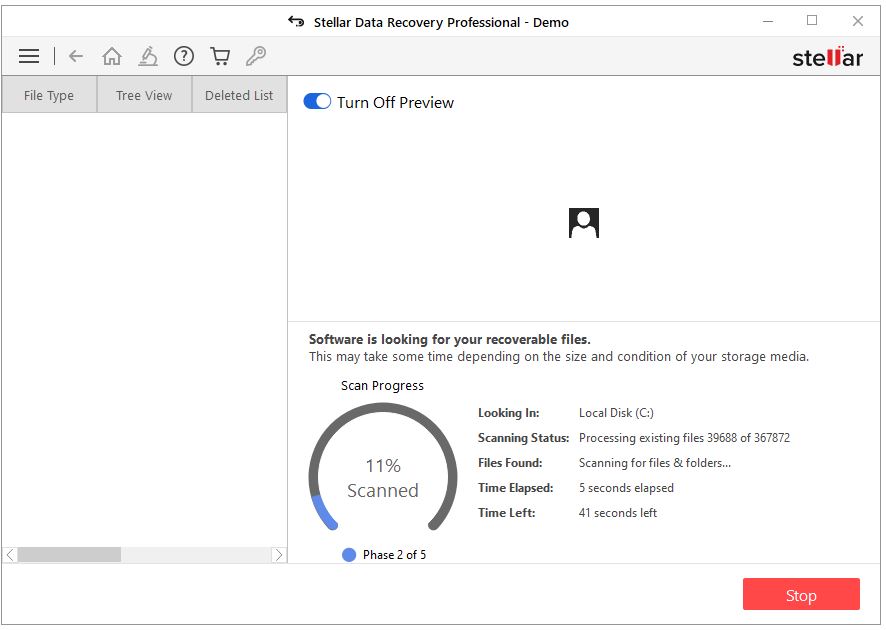
Task: Click the '11%' scanned text
Action: [383, 466]
